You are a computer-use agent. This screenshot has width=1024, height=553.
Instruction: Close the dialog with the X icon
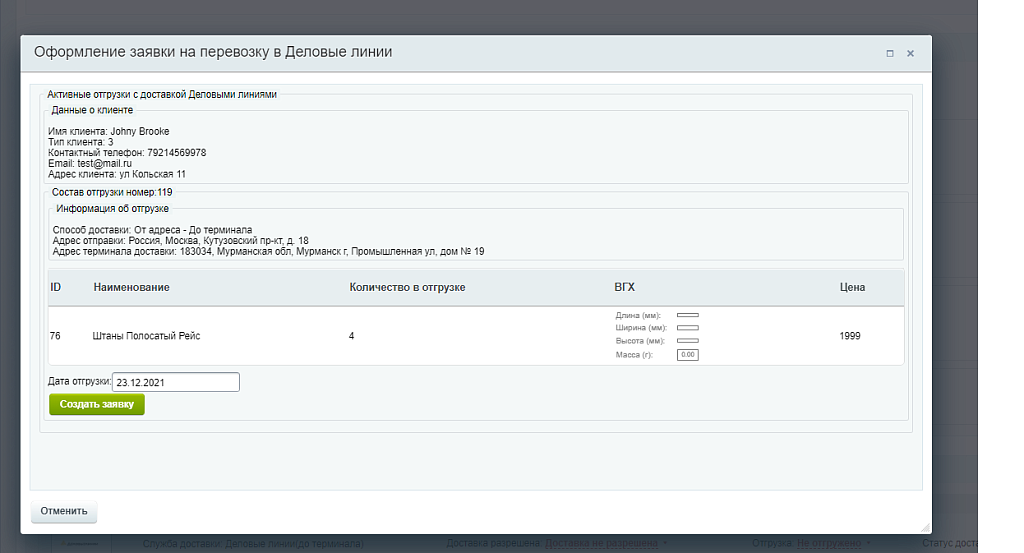[910, 54]
